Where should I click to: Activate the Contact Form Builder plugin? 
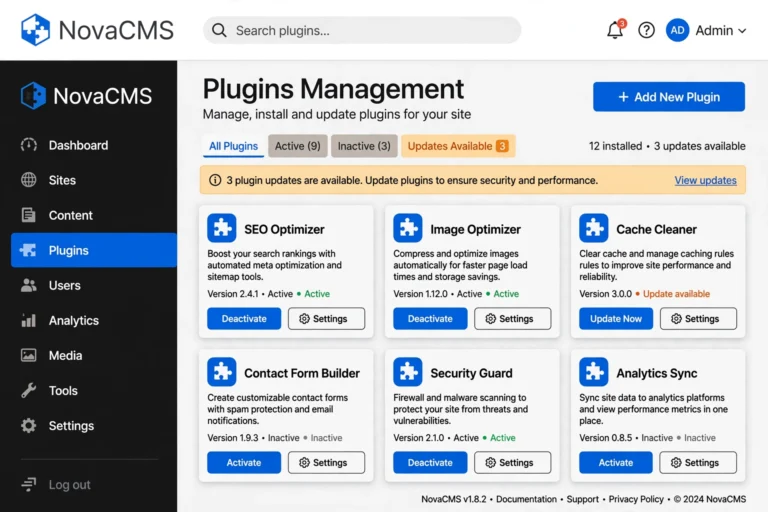point(244,463)
